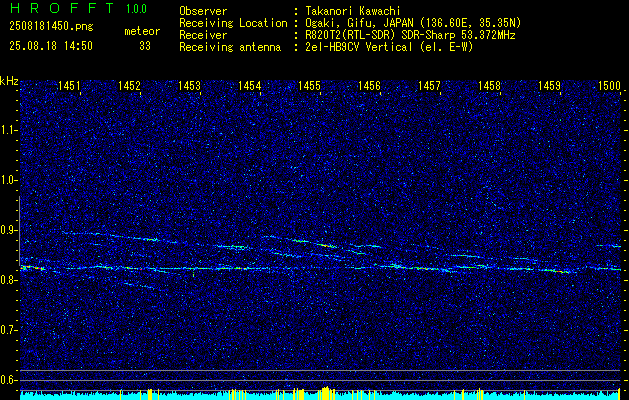Click the 0.7 kHz axis label
Image resolution: width=629 pixels, height=400 pixels.
click(9, 330)
